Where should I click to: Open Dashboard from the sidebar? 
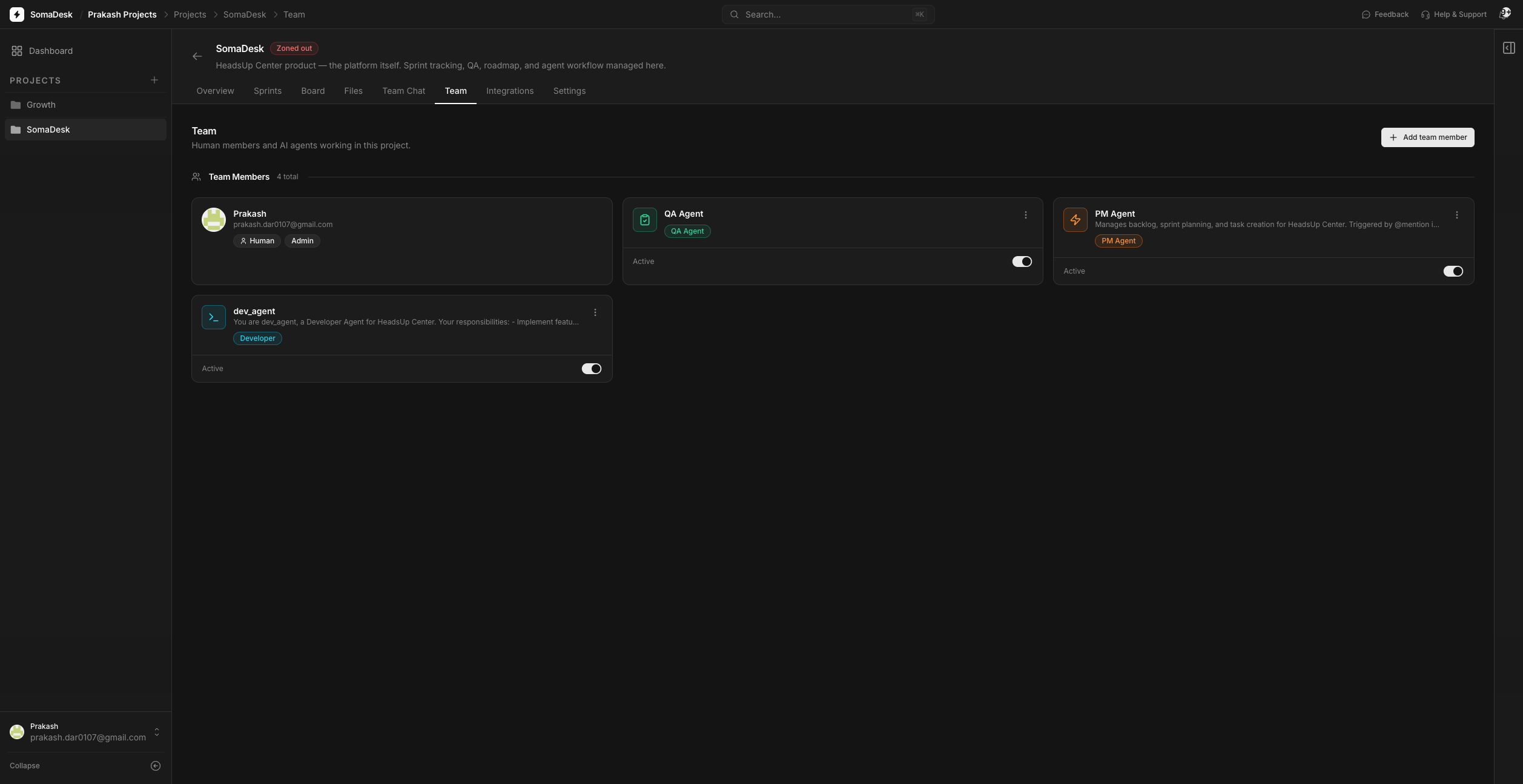[x=85, y=51]
